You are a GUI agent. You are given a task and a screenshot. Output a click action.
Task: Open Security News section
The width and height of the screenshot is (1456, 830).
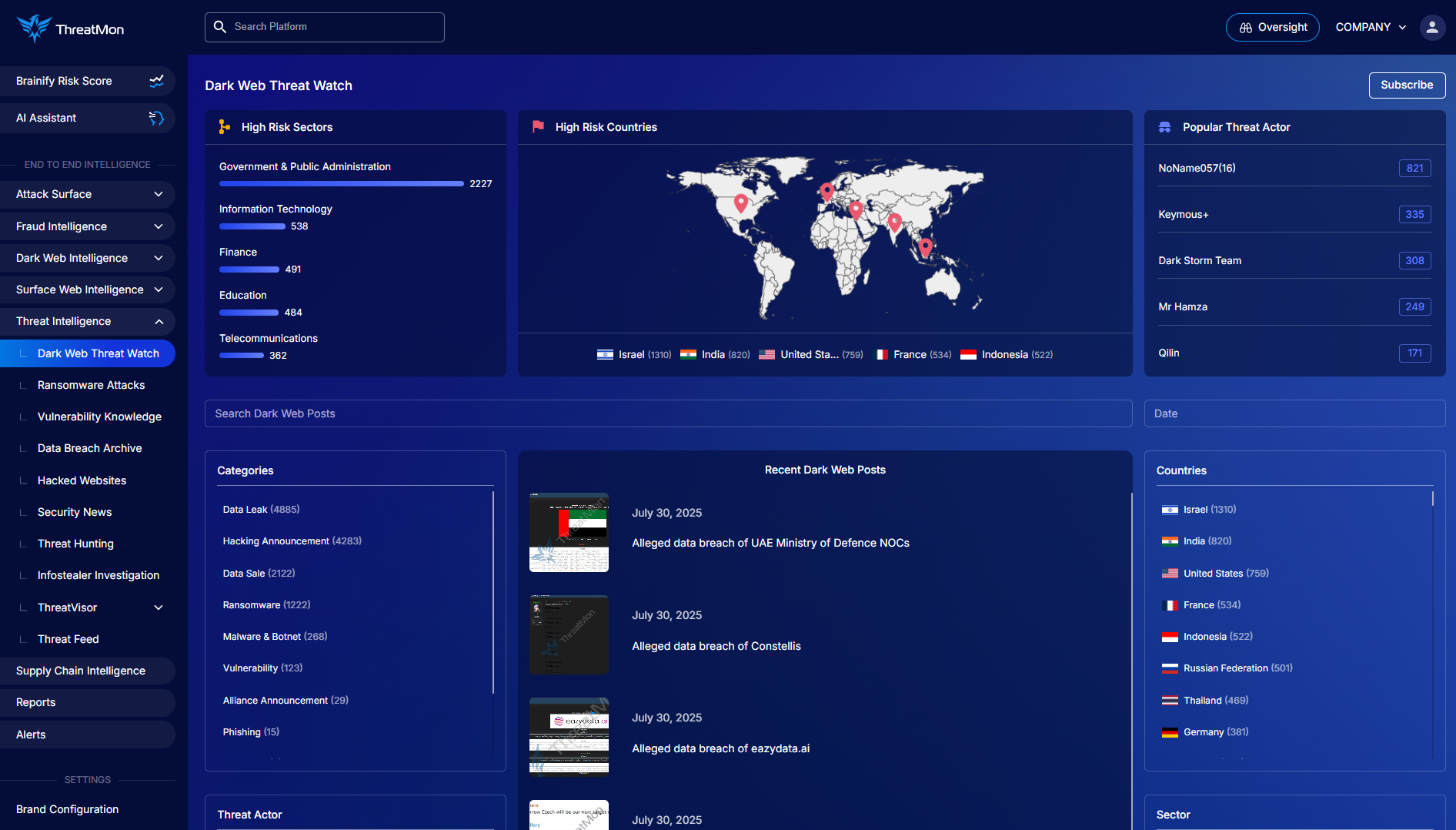pyautogui.click(x=75, y=512)
